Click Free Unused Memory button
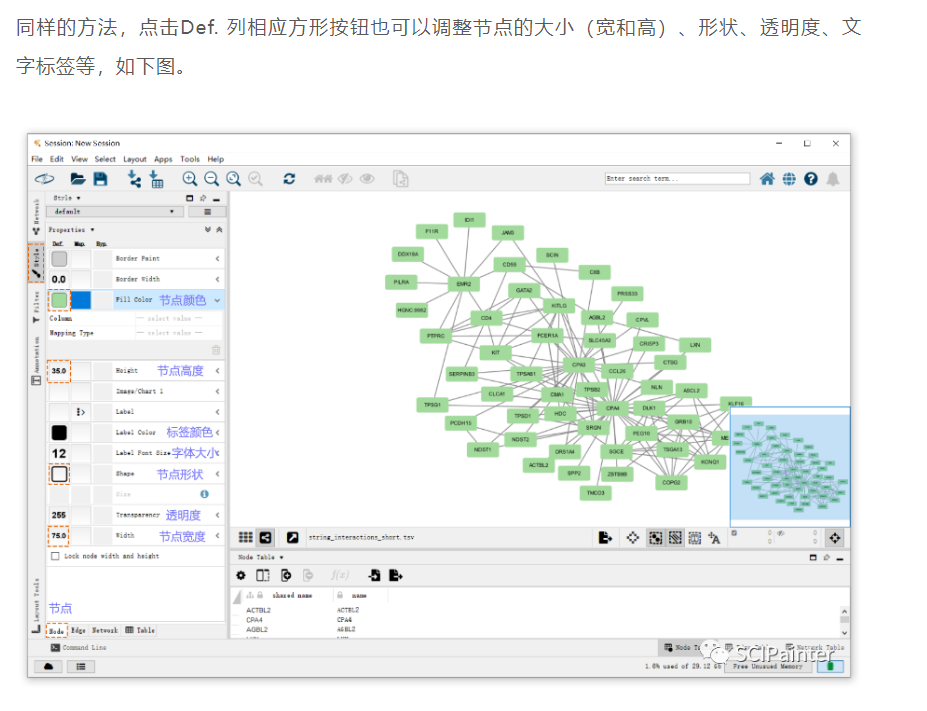Screen dimensions: 927x711 tap(767, 666)
